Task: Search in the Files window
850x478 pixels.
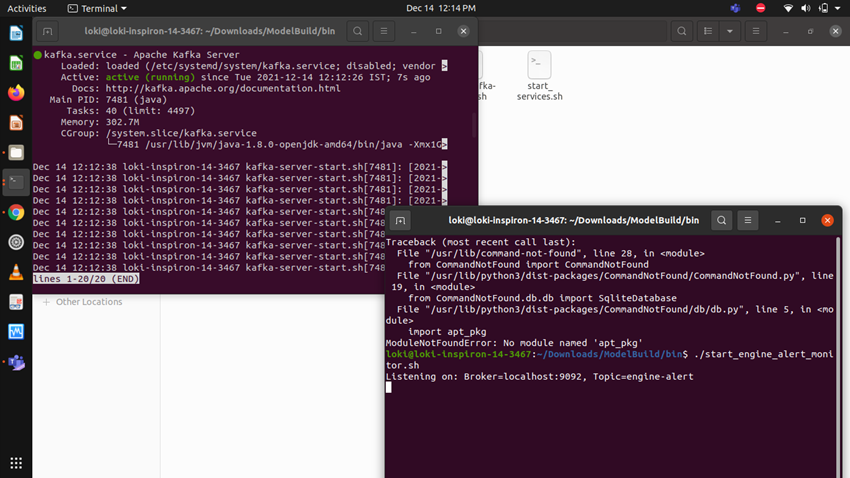Action: (x=682, y=31)
